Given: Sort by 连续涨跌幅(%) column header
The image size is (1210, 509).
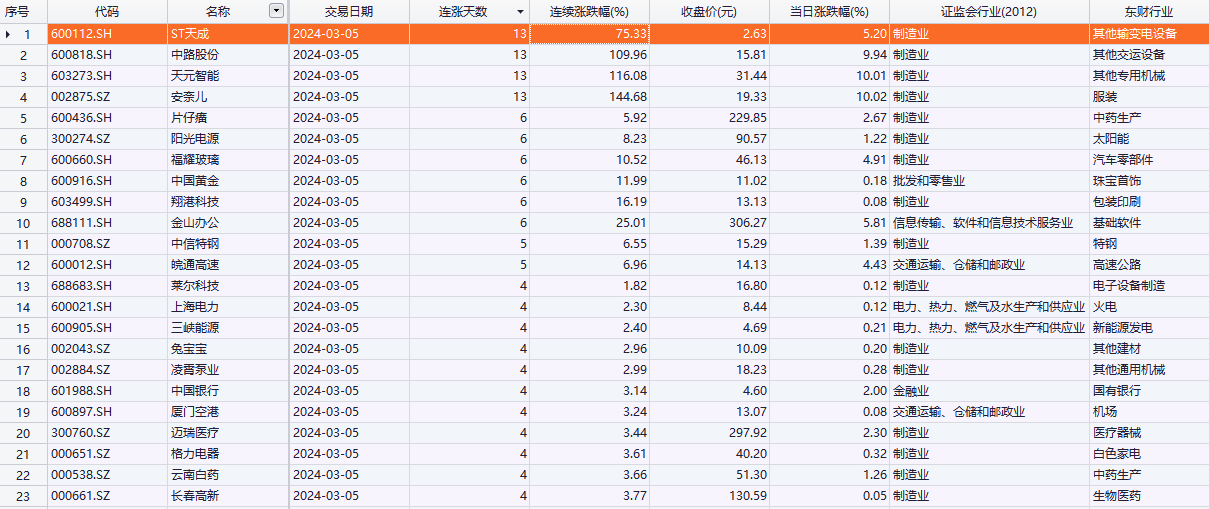Looking at the screenshot, I should click(x=589, y=11).
